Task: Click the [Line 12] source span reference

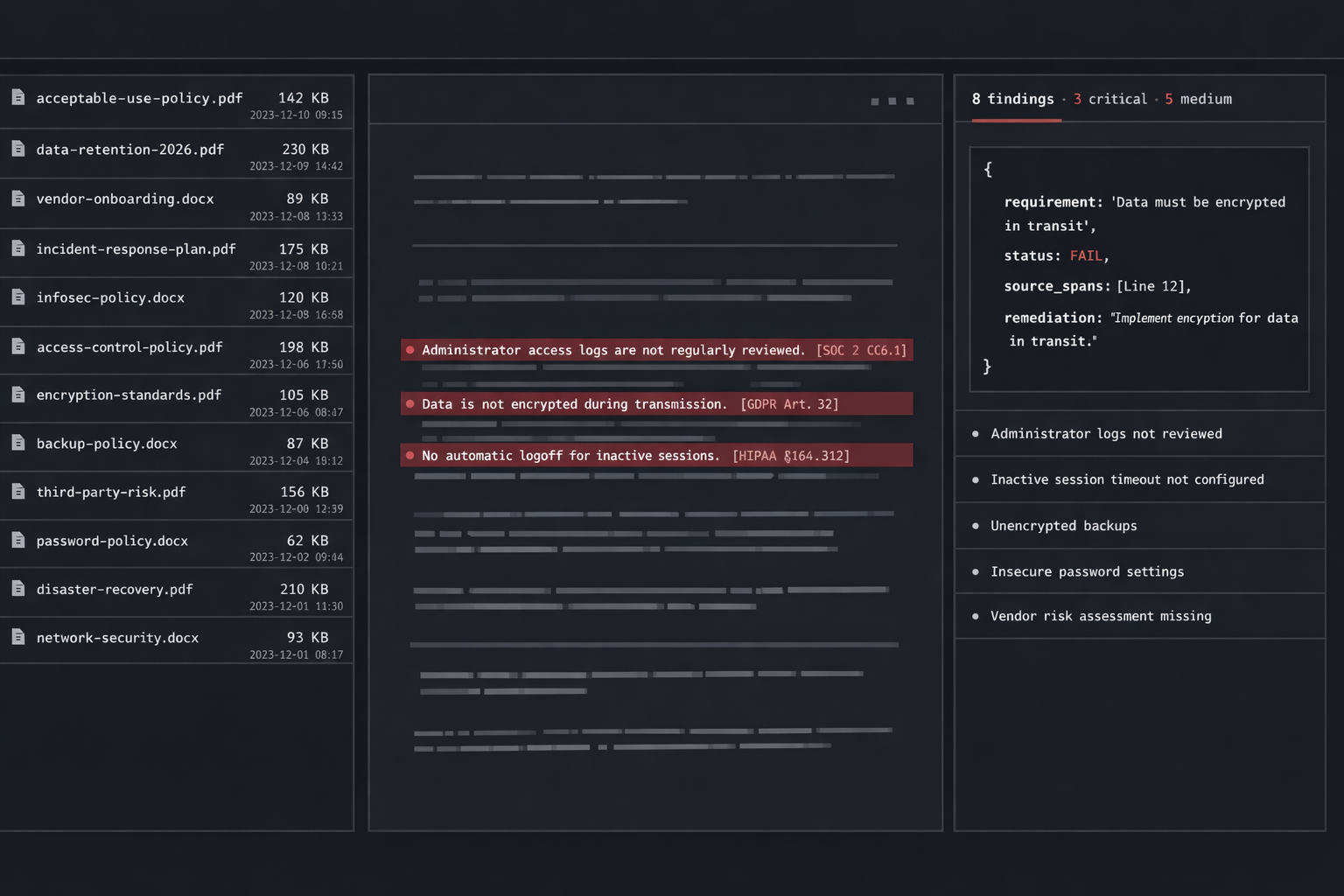Action: pyautogui.click(x=1152, y=286)
